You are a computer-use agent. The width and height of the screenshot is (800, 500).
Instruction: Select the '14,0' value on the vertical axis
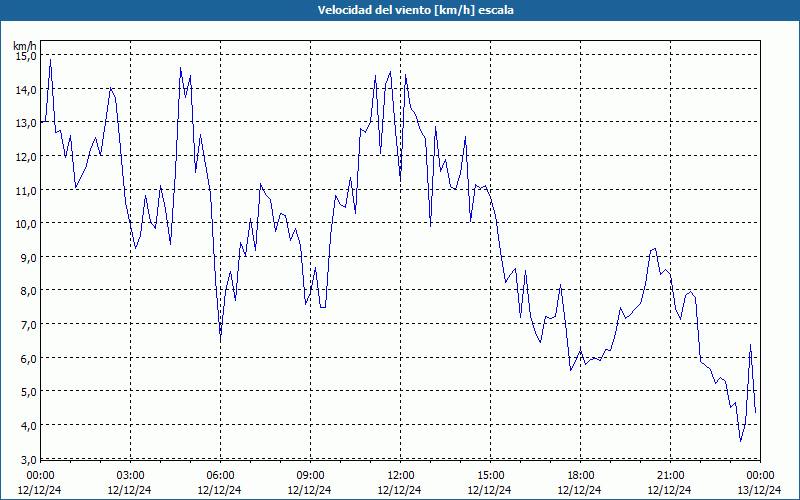coord(26,89)
